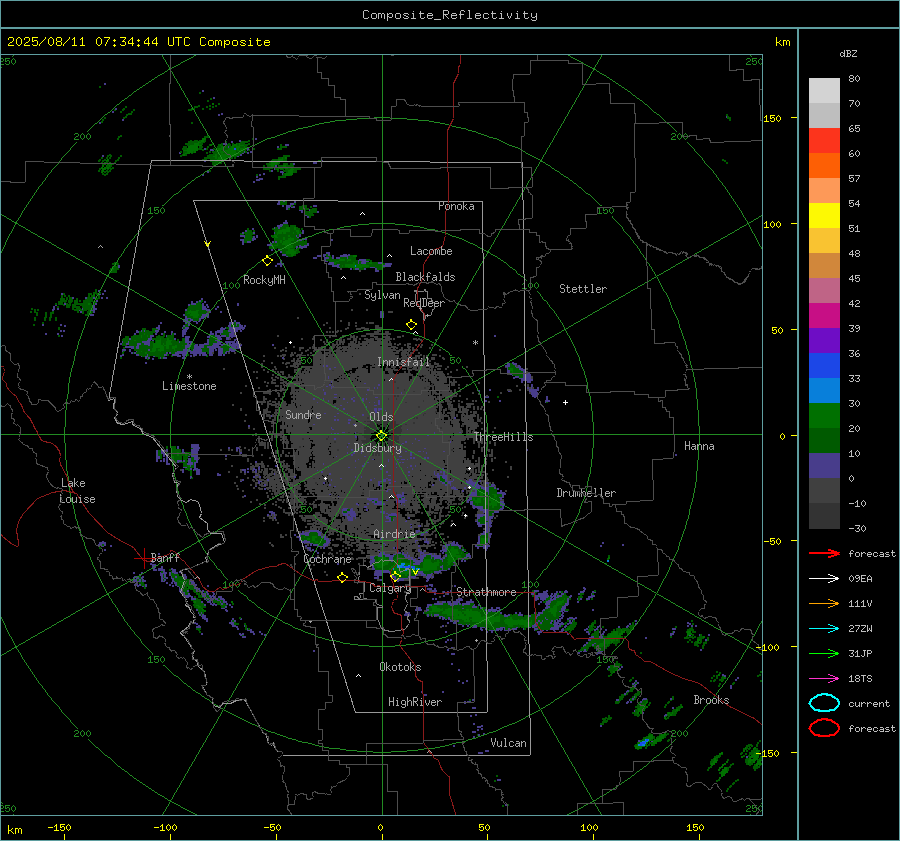Click the Ponoka label

456,206
